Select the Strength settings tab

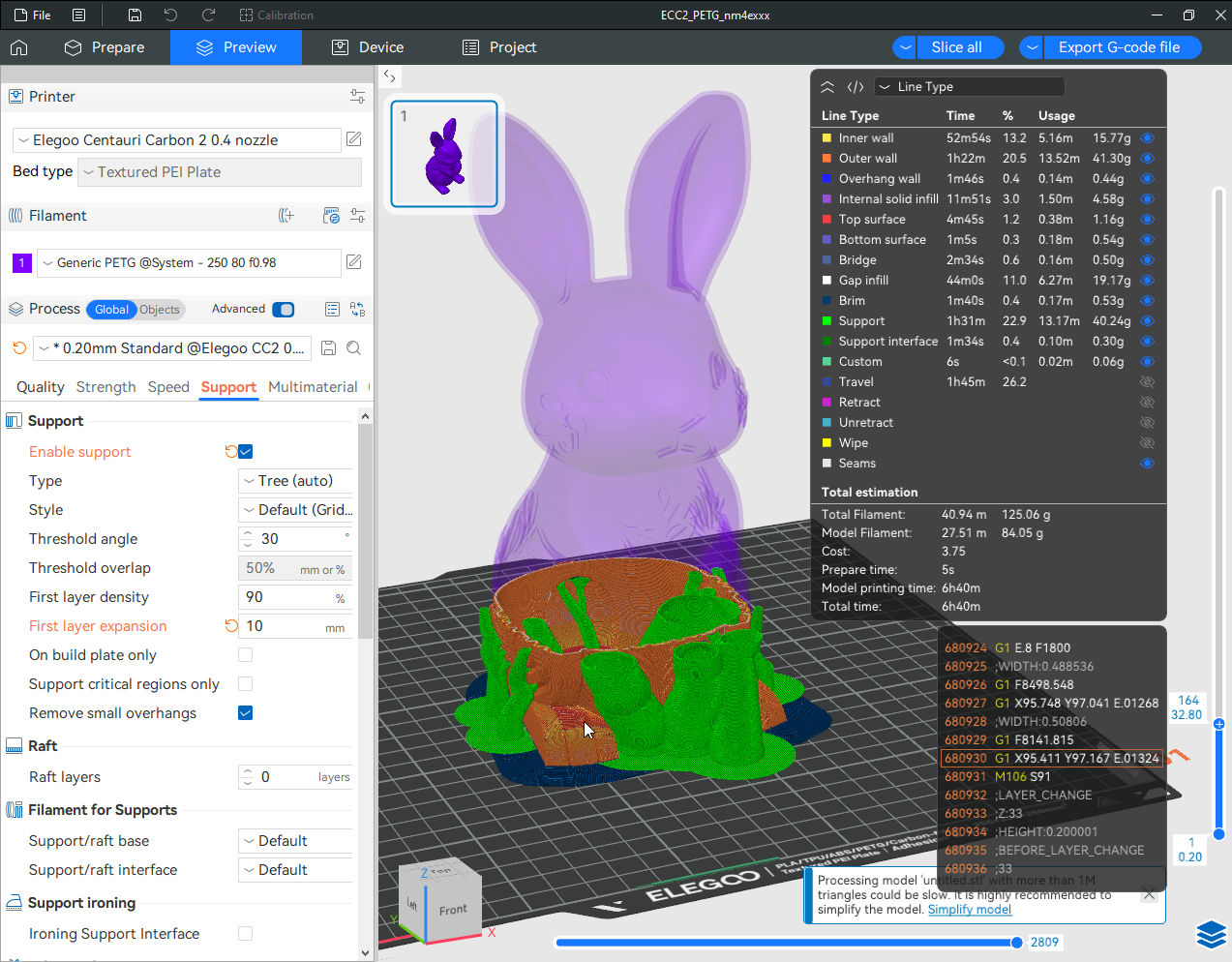click(x=106, y=387)
